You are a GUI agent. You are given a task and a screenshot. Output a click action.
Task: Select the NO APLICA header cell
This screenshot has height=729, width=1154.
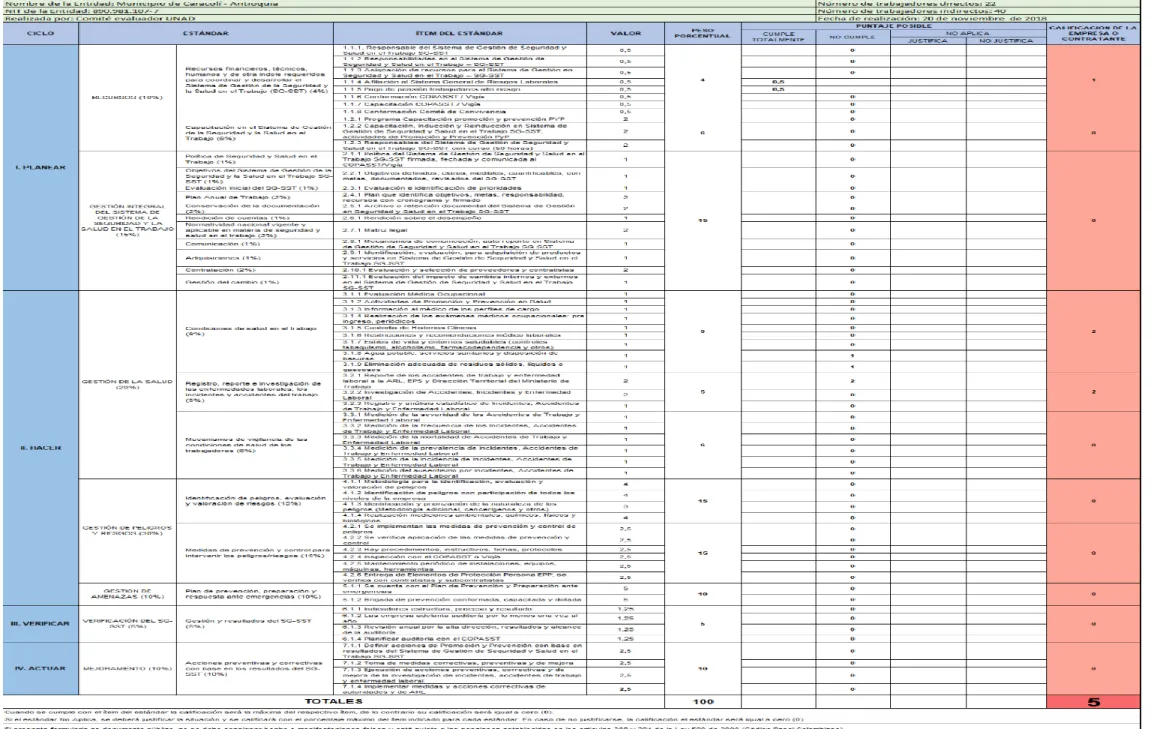[968, 33]
